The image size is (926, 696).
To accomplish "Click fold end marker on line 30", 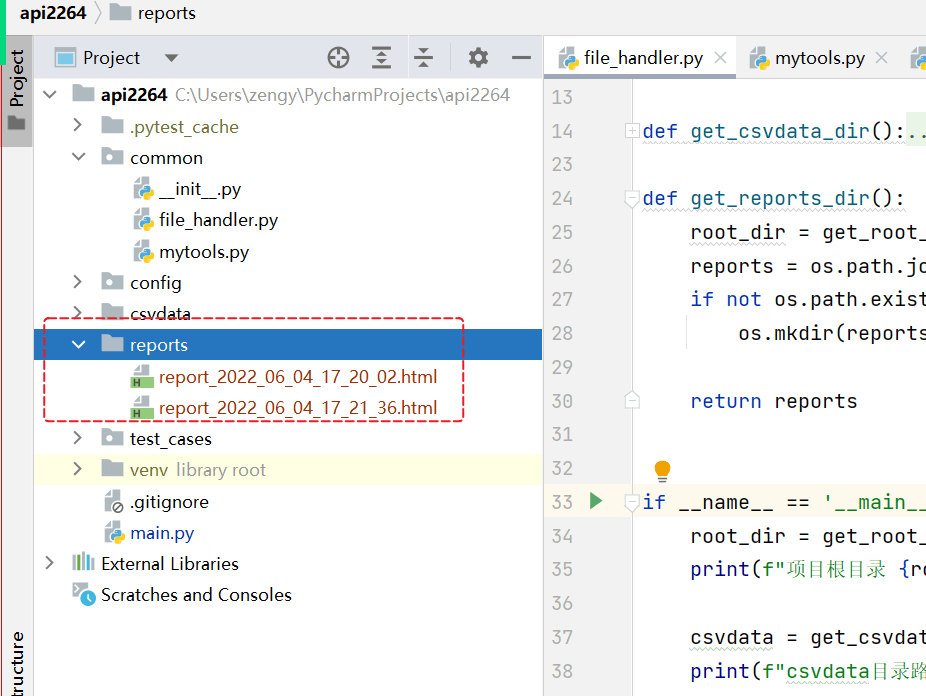I will [632, 400].
